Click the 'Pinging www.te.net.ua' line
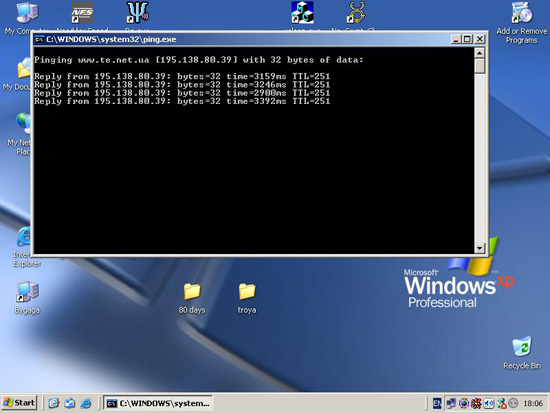This screenshot has height=413, width=550. [x=199, y=60]
